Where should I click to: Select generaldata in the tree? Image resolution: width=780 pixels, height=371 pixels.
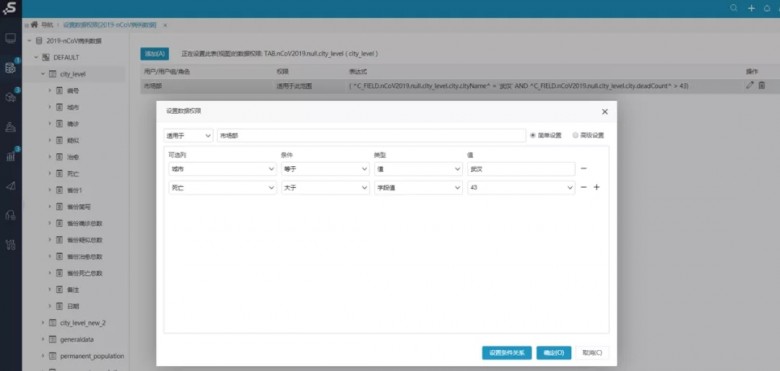(x=77, y=340)
